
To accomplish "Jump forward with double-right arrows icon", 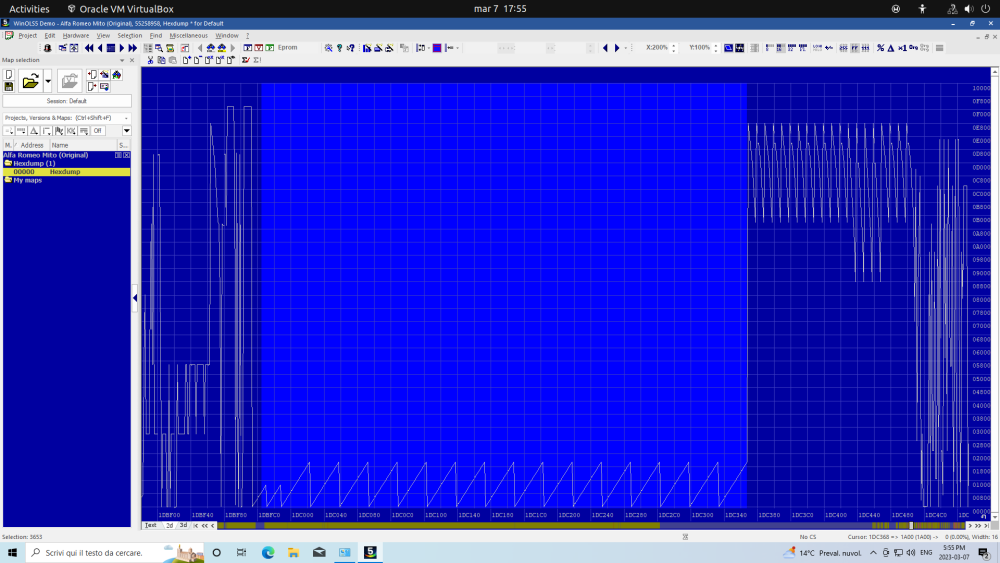I will [133, 48].
